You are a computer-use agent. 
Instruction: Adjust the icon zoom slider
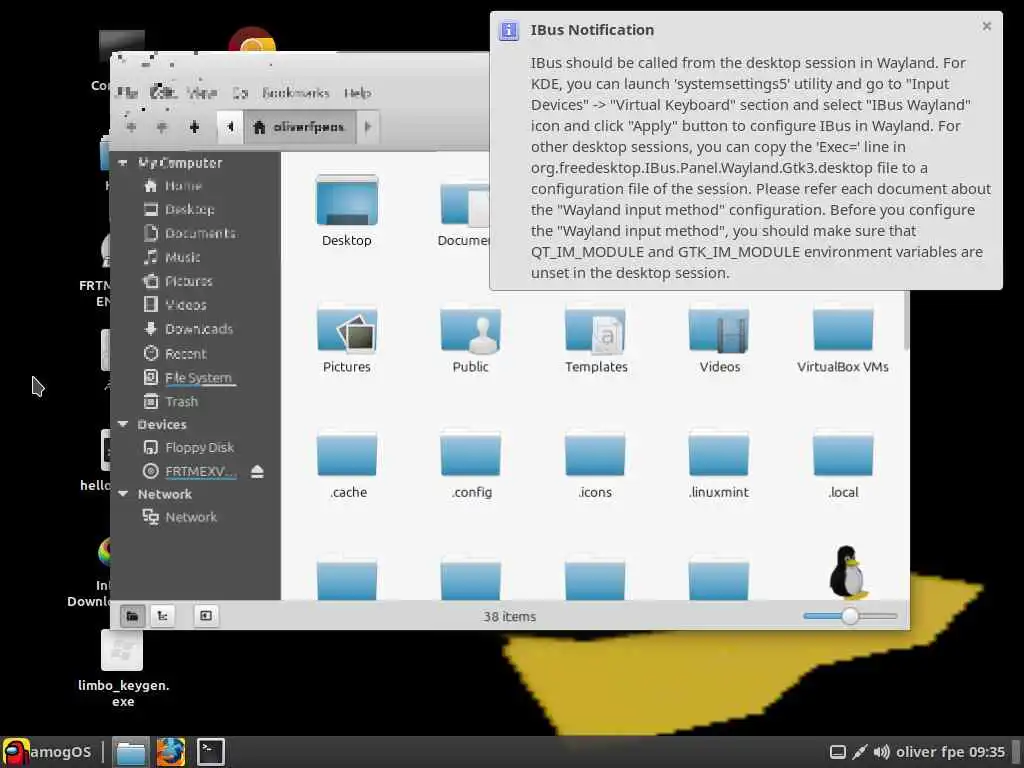pos(850,616)
